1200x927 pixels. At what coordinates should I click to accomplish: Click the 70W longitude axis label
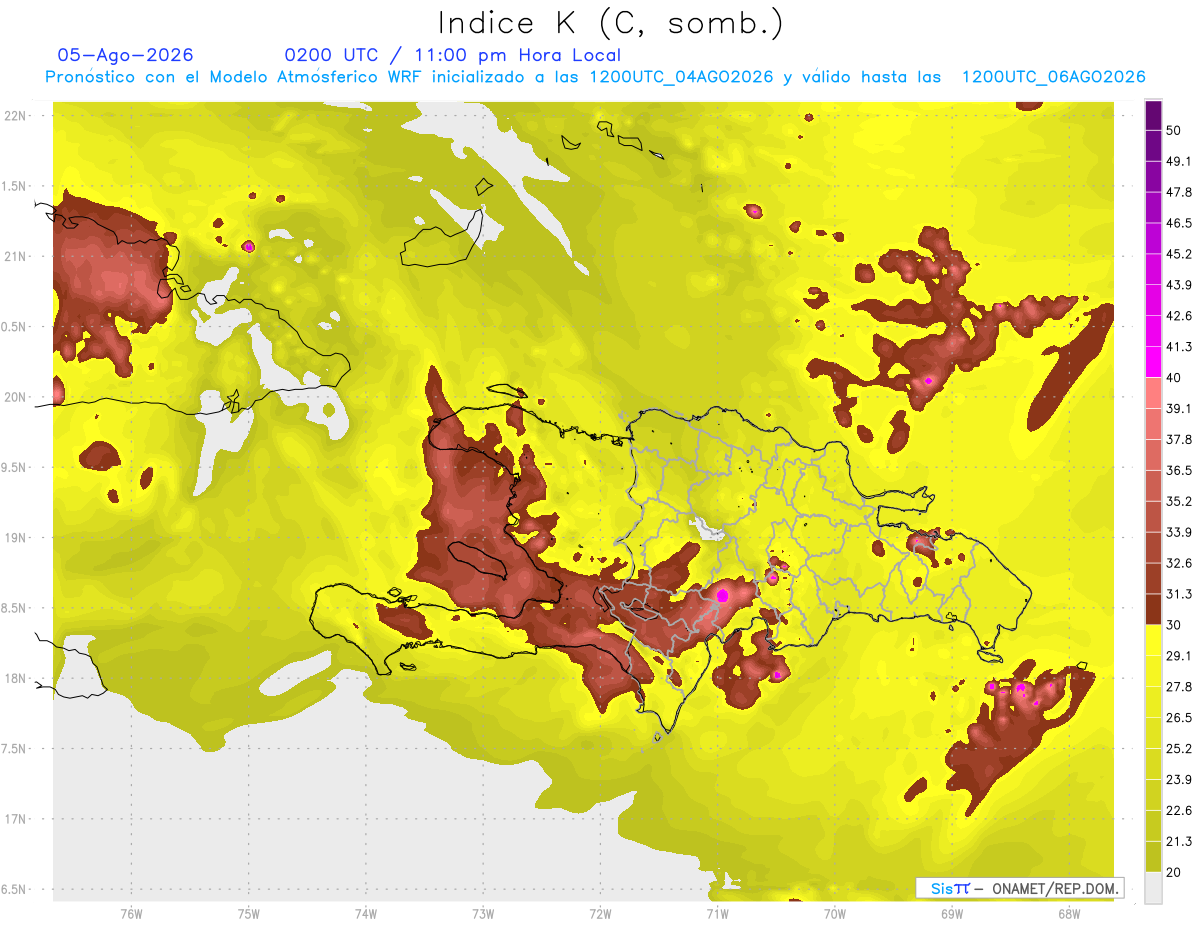point(835,914)
